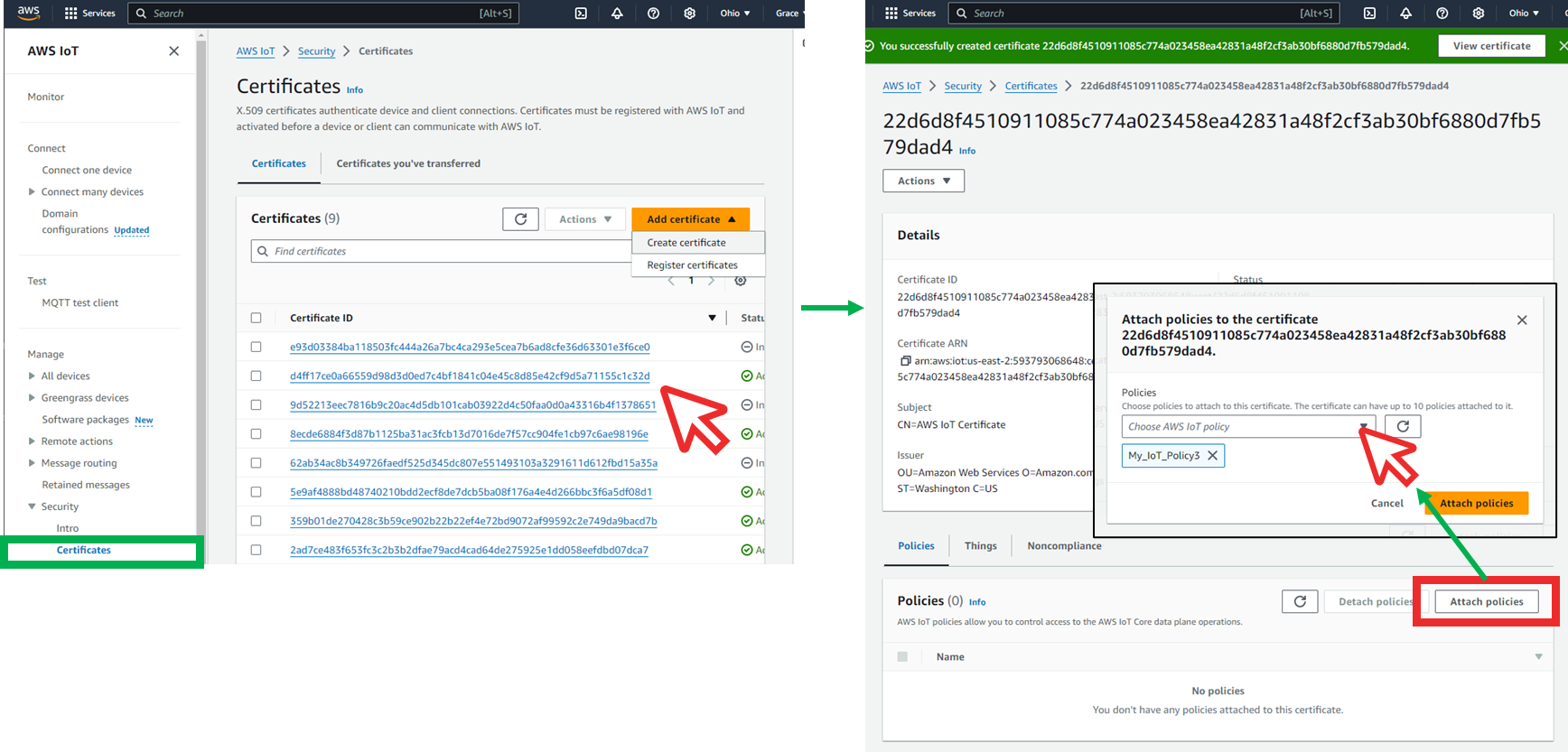Open MQTT test client in sidebar
The width and height of the screenshot is (1568, 752).
[x=79, y=302]
